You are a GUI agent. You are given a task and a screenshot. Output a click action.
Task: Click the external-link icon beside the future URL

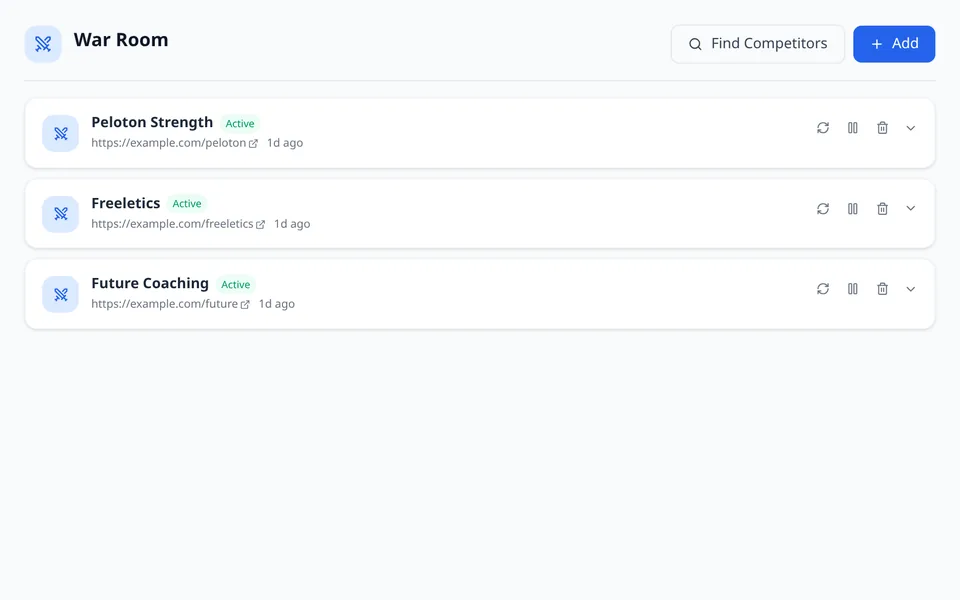point(245,305)
